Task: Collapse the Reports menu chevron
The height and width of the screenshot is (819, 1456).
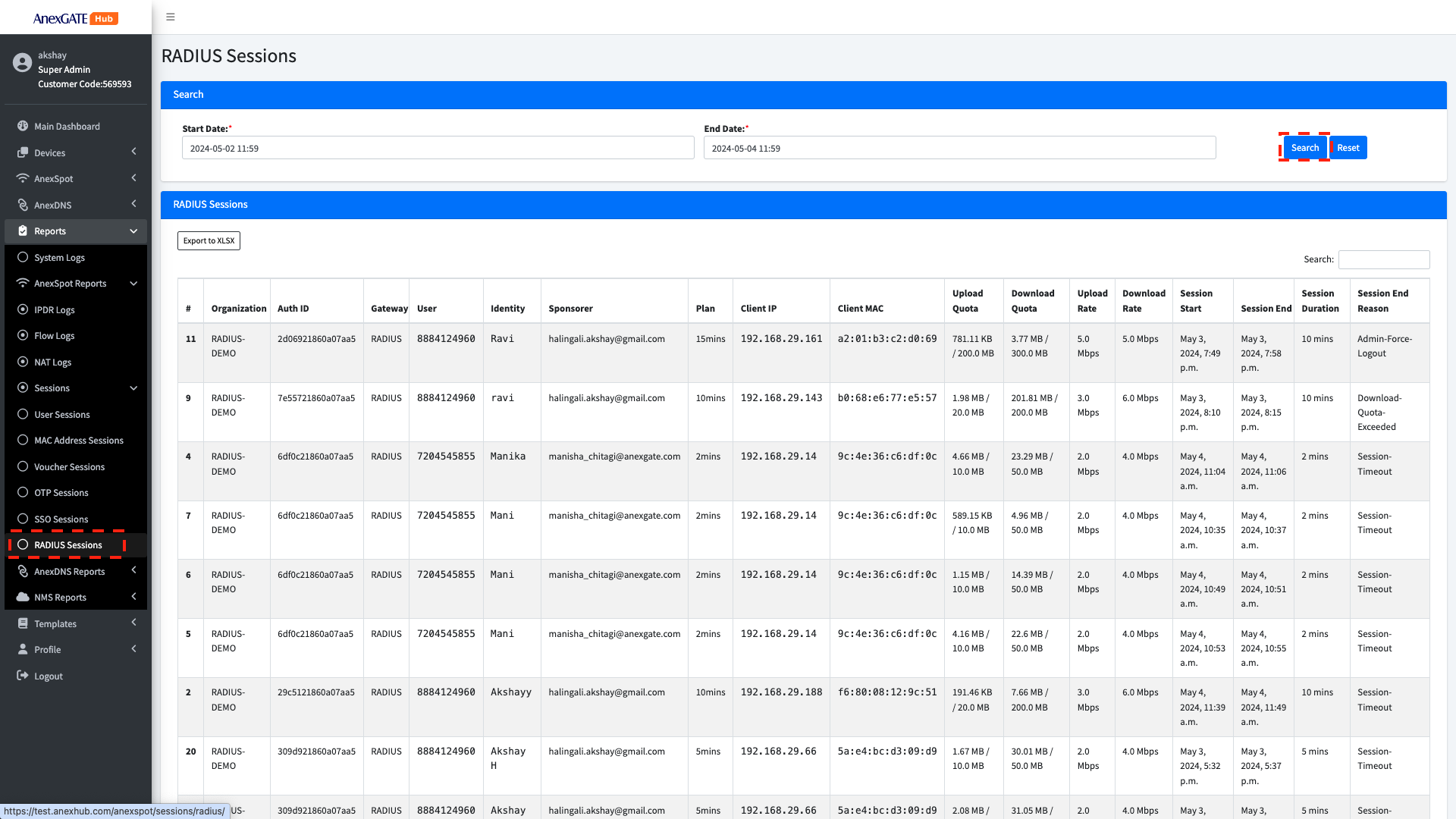Action: pyautogui.click(x=133, y=231)
